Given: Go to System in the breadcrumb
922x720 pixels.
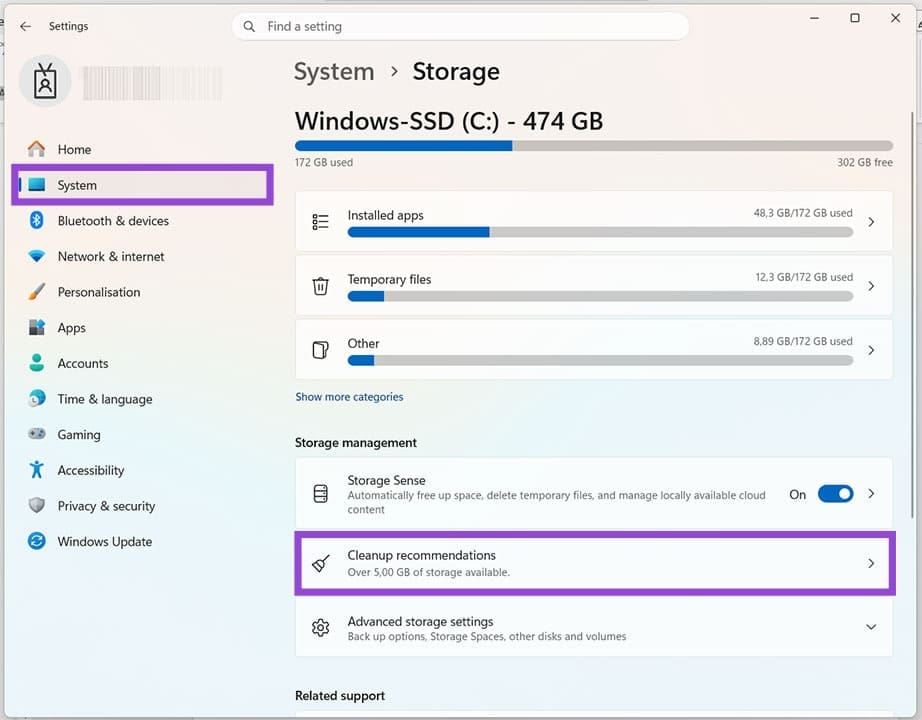Looking at the screenshot, I should (334, 72).
